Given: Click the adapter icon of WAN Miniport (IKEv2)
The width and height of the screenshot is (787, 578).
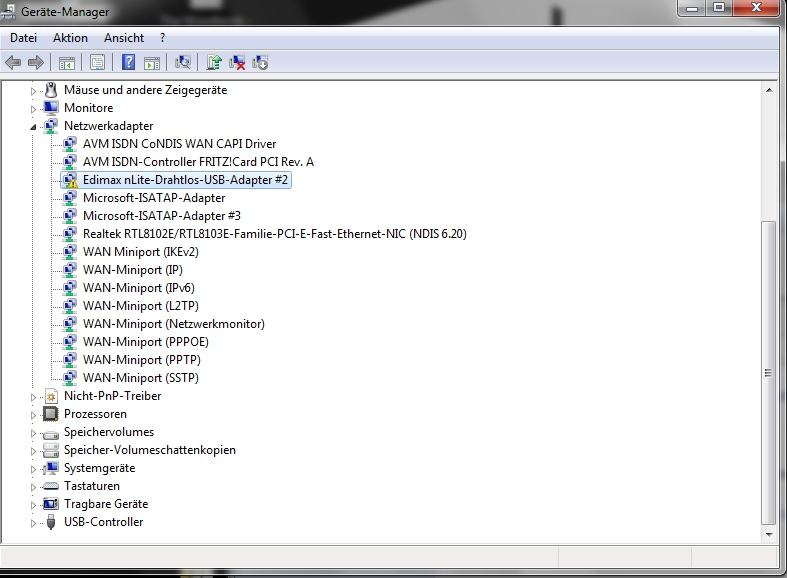Looking at the screenshot, I should click(x=70, y=252).
